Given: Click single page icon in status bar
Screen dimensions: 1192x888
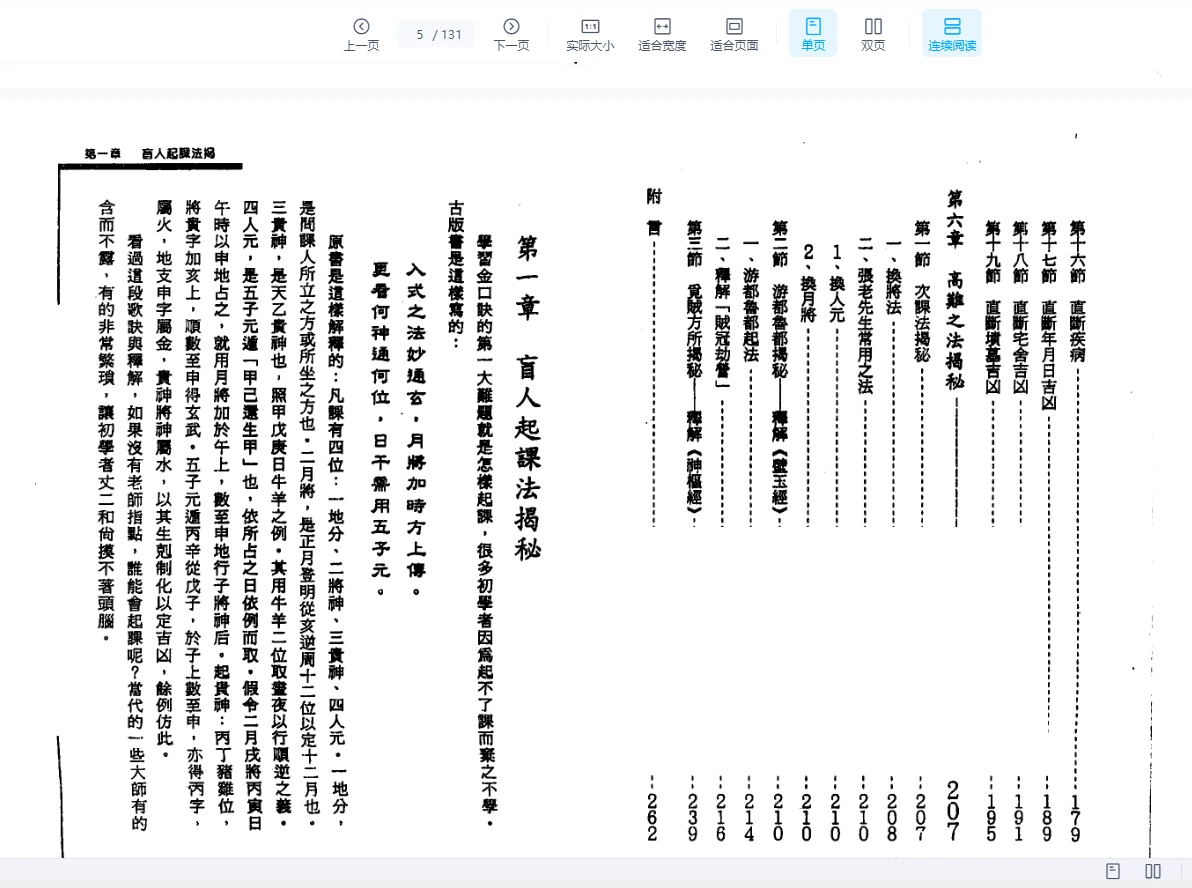Looking at the screenshot, I should (x=1113, y=871).
